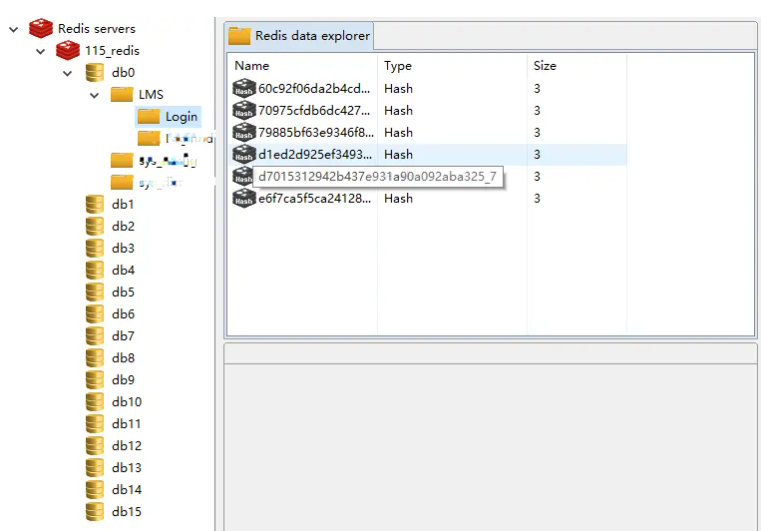Image resolution: width=761 pixels, height=531 pixels.
Task: Collapse the LMS folder node
Action: pos(95,95)
